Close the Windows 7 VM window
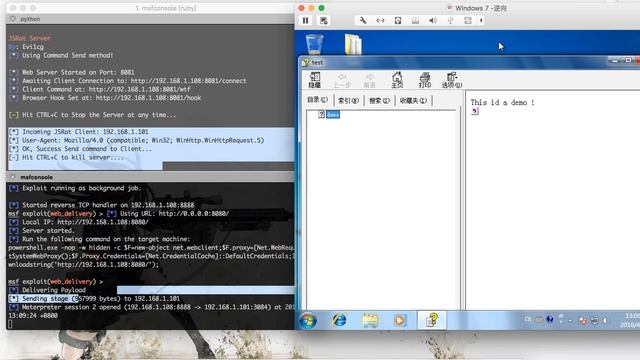 point(301,8)
